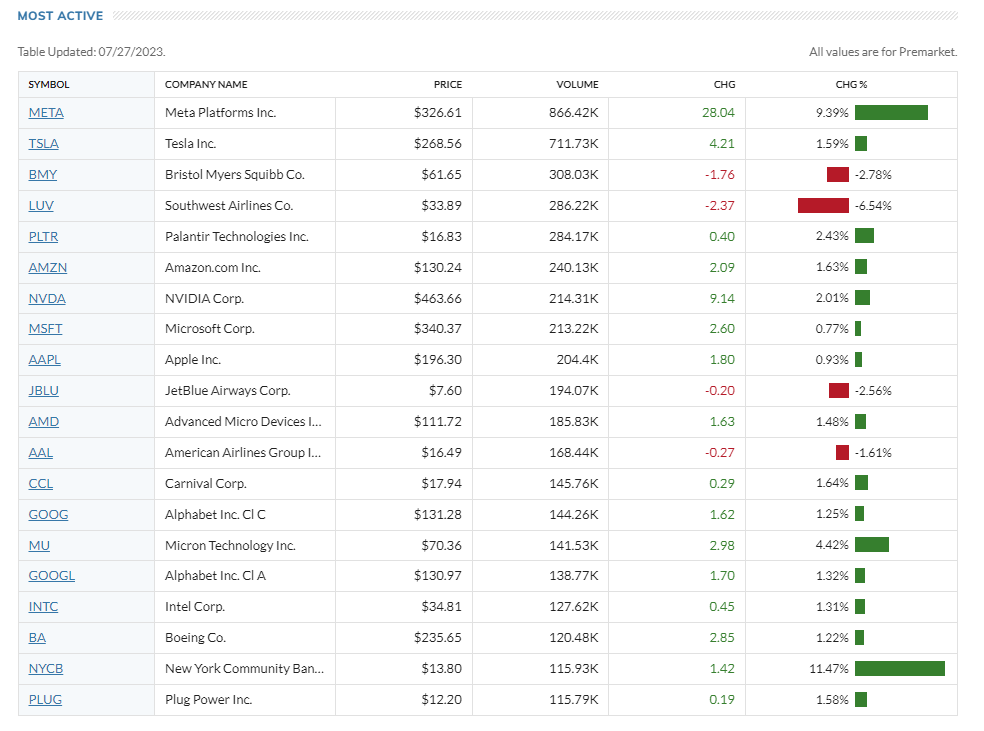984x731 pixels.
Task: Open the MU symbol link
Action: click(39, 546)
